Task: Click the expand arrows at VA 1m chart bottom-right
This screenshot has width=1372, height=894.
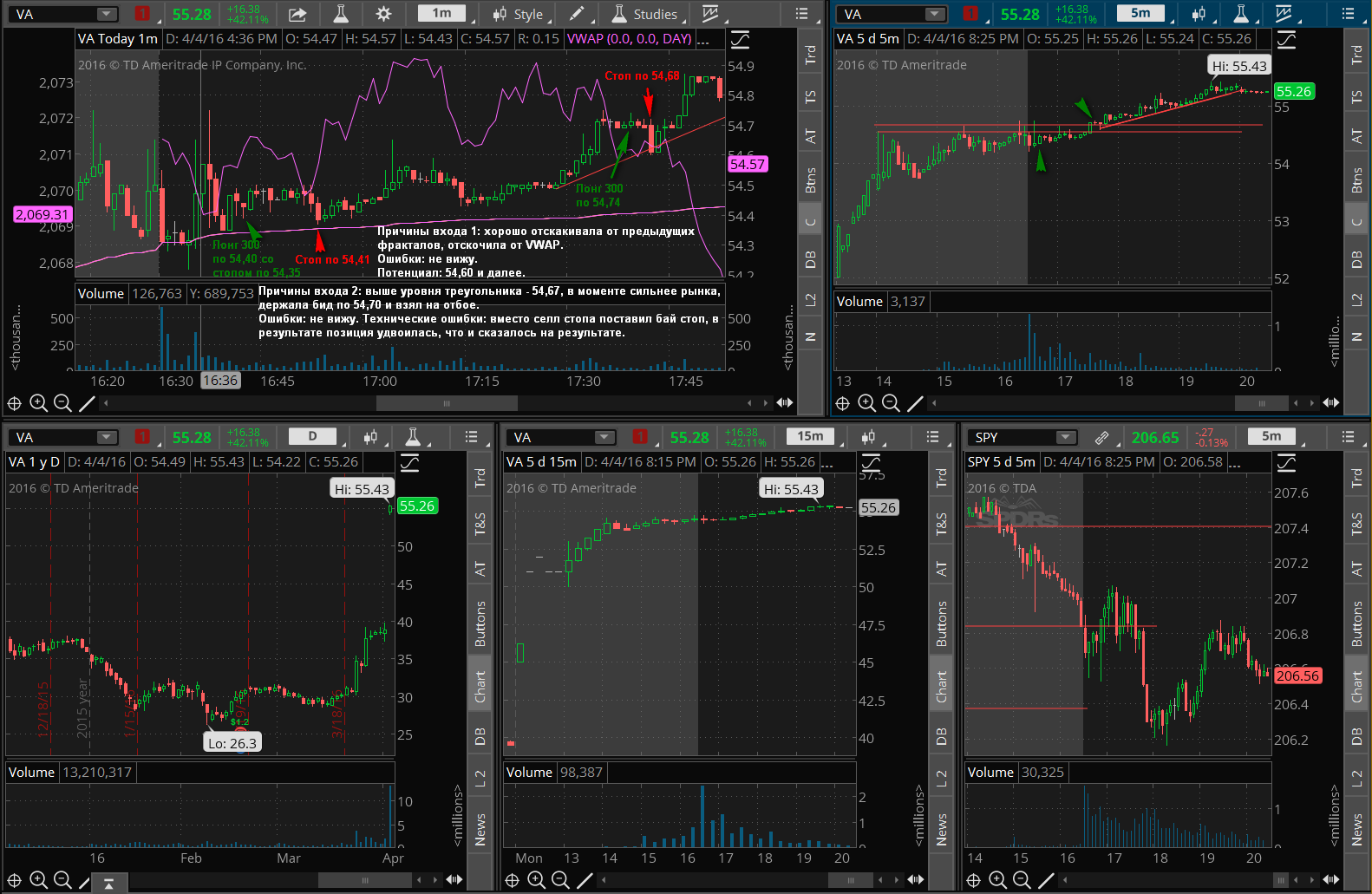Action: click(785, 403)
